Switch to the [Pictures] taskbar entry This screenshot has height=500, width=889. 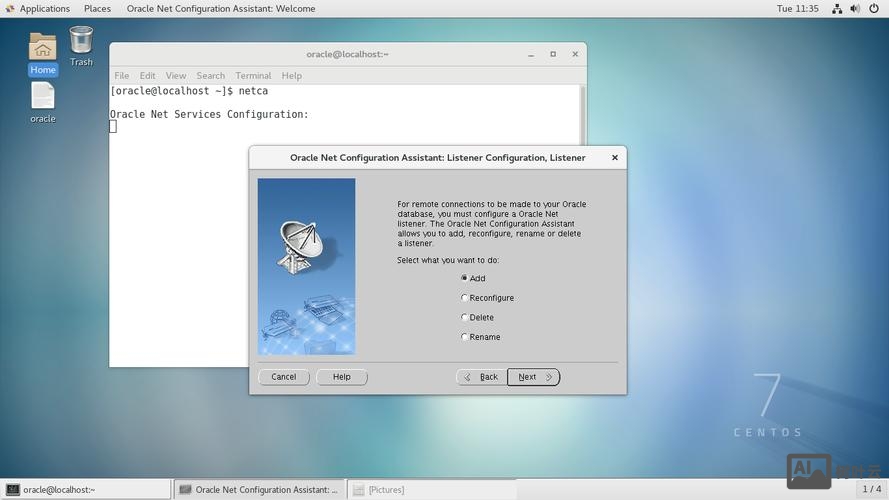tap(432, 489)
